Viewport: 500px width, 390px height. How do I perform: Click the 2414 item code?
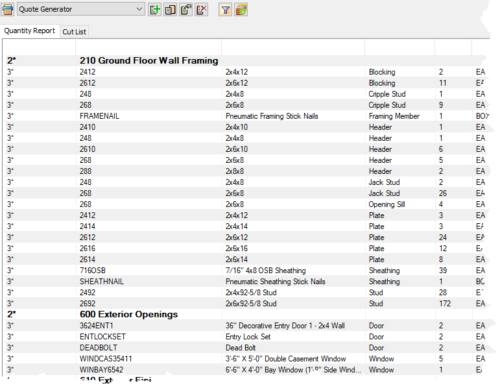click(87, 226)
